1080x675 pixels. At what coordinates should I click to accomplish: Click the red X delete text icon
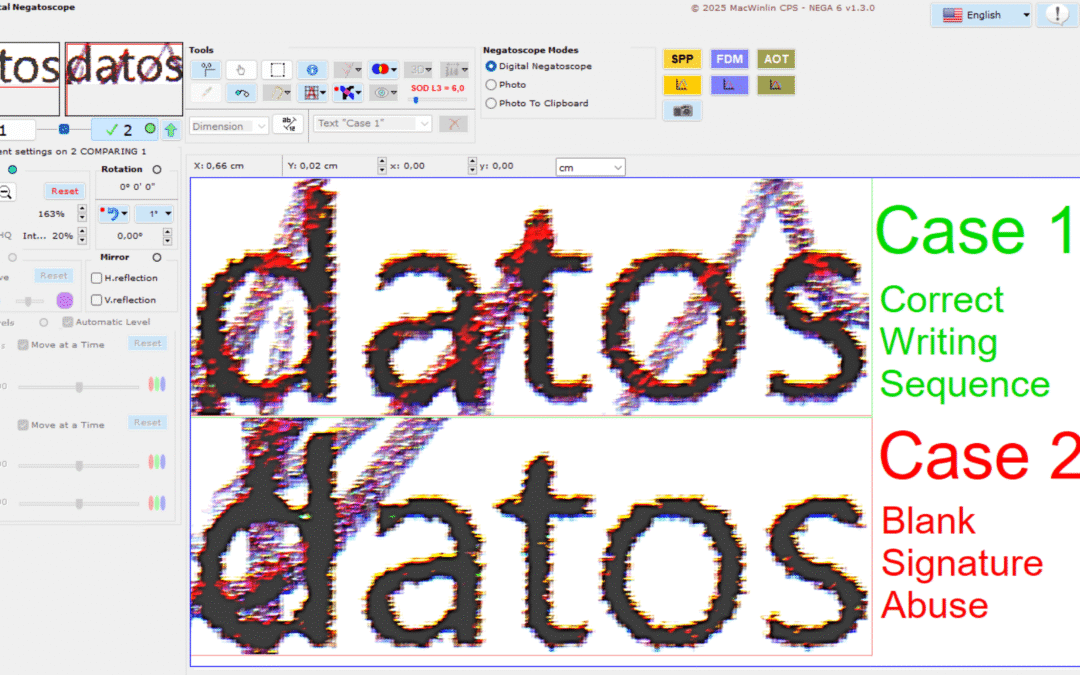454,124
